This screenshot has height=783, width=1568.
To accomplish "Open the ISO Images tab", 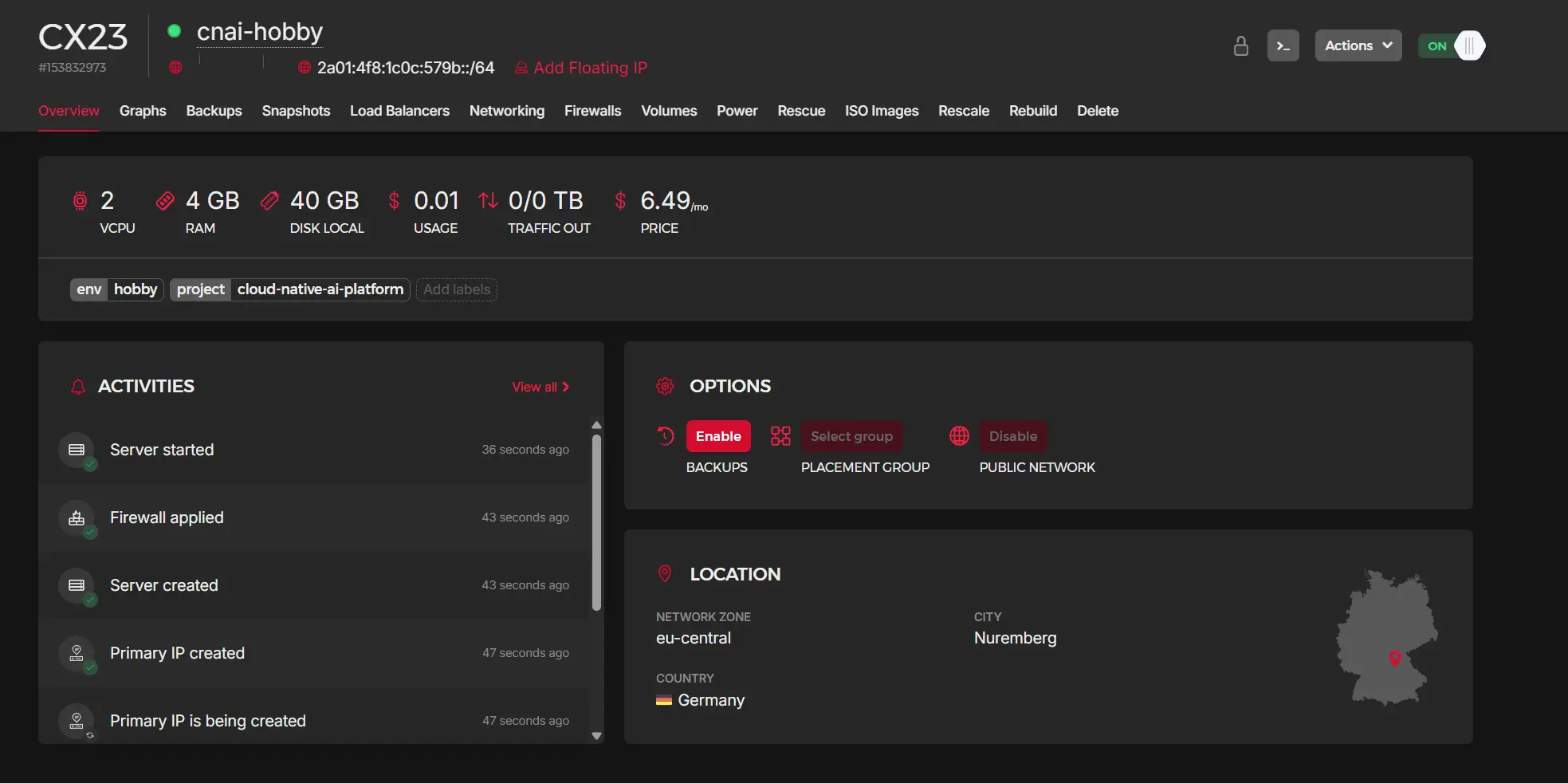I will pyautogui.click(x=882, y=111).
